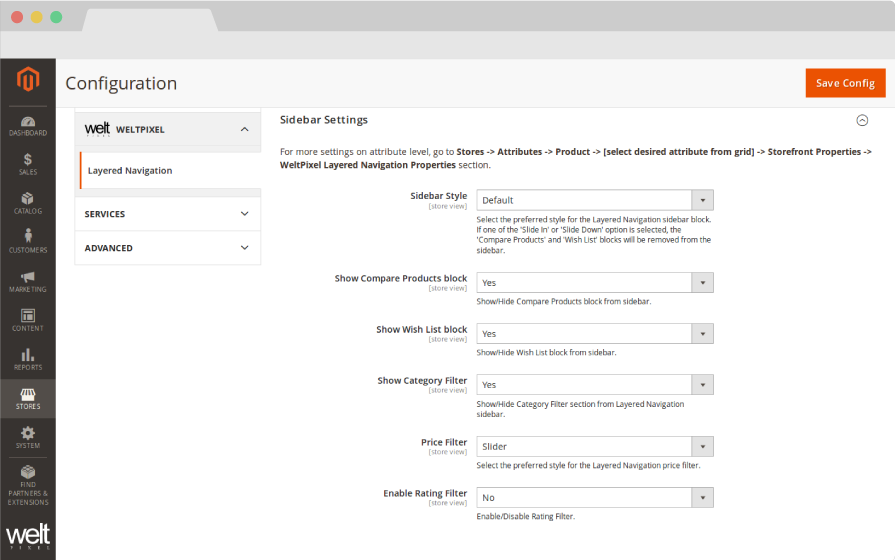Expand the Services configuration group
Screen dimensions: 895x560
click(167, 214)
